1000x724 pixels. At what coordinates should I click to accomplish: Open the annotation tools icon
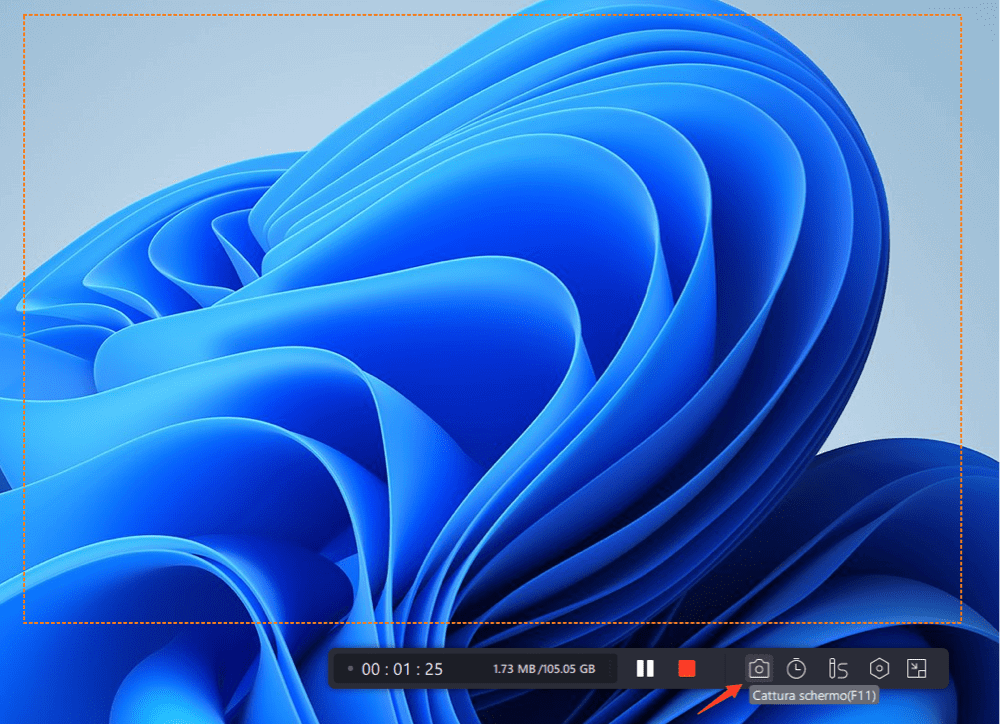(837, 669)
